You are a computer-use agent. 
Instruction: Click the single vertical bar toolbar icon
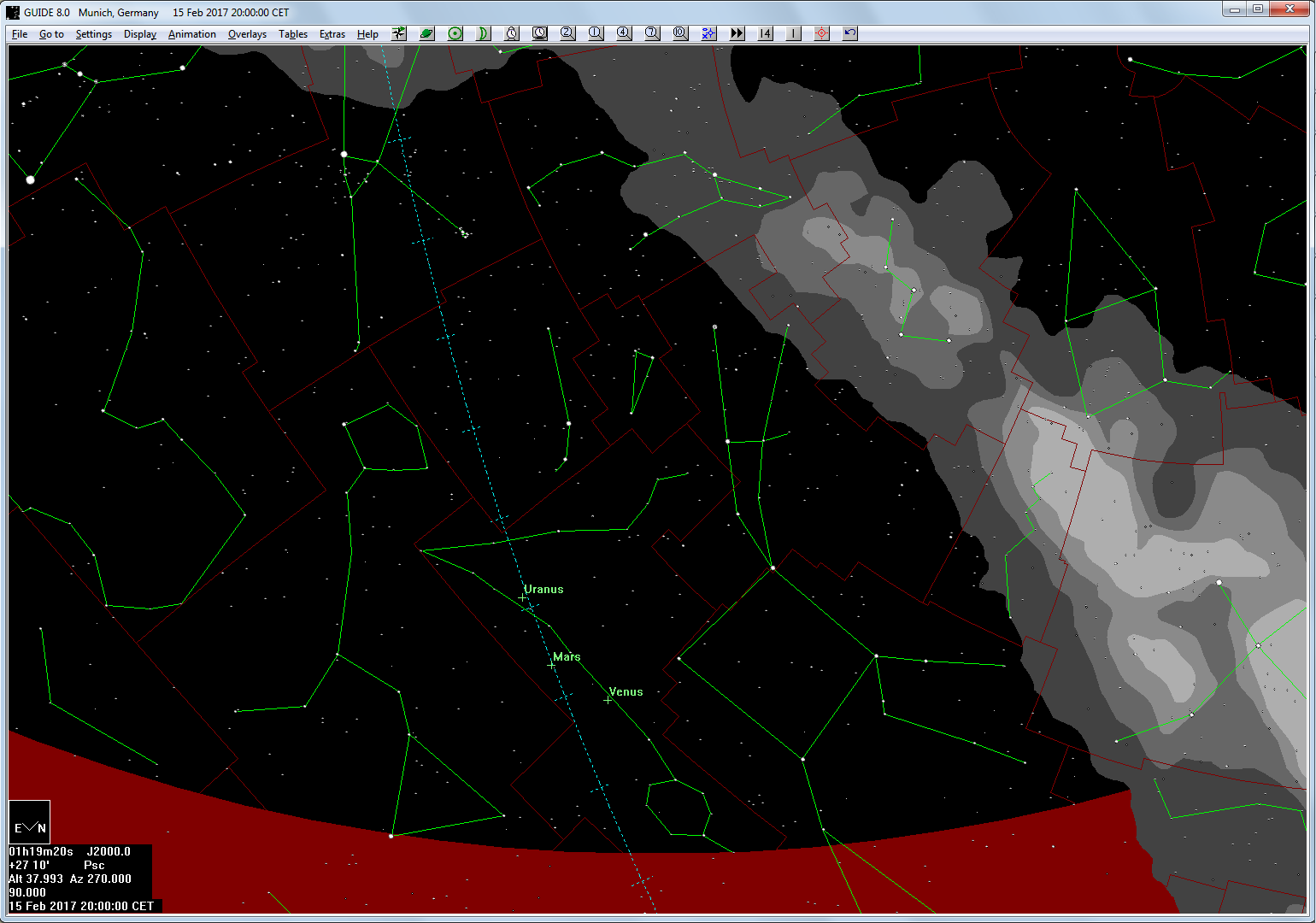click(794, 33)
